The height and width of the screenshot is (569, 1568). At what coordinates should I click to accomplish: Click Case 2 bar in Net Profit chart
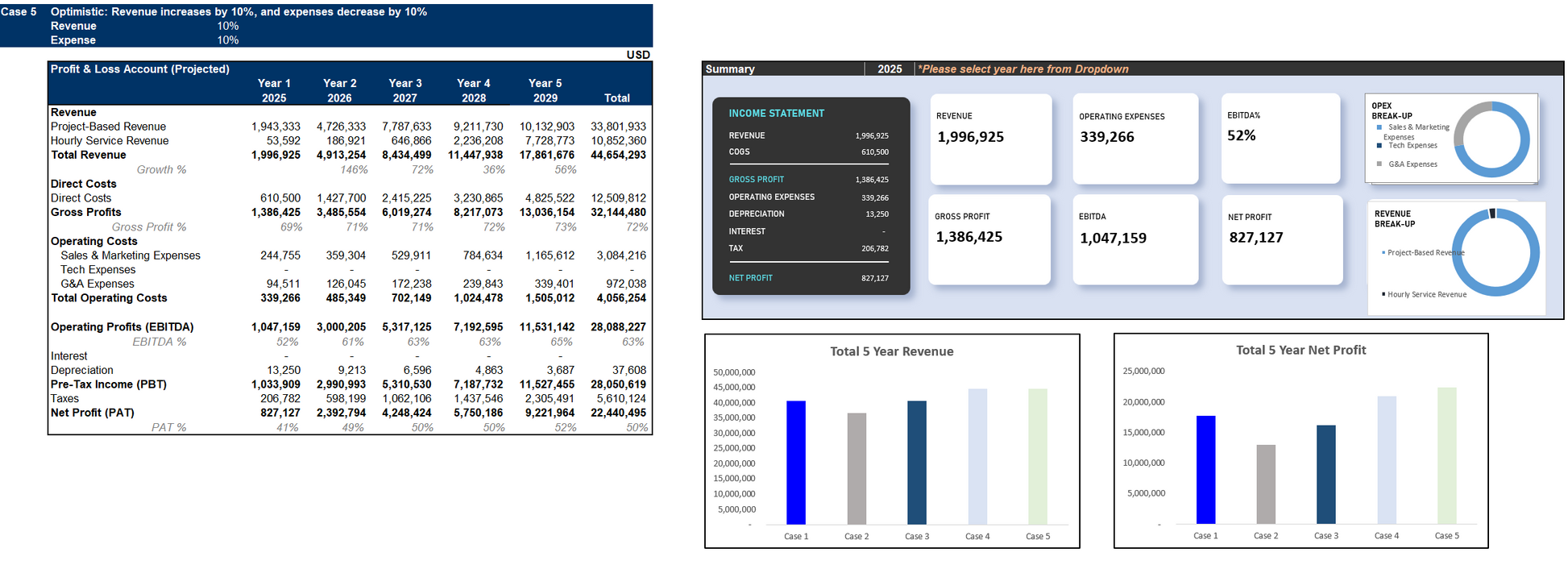1266,484
